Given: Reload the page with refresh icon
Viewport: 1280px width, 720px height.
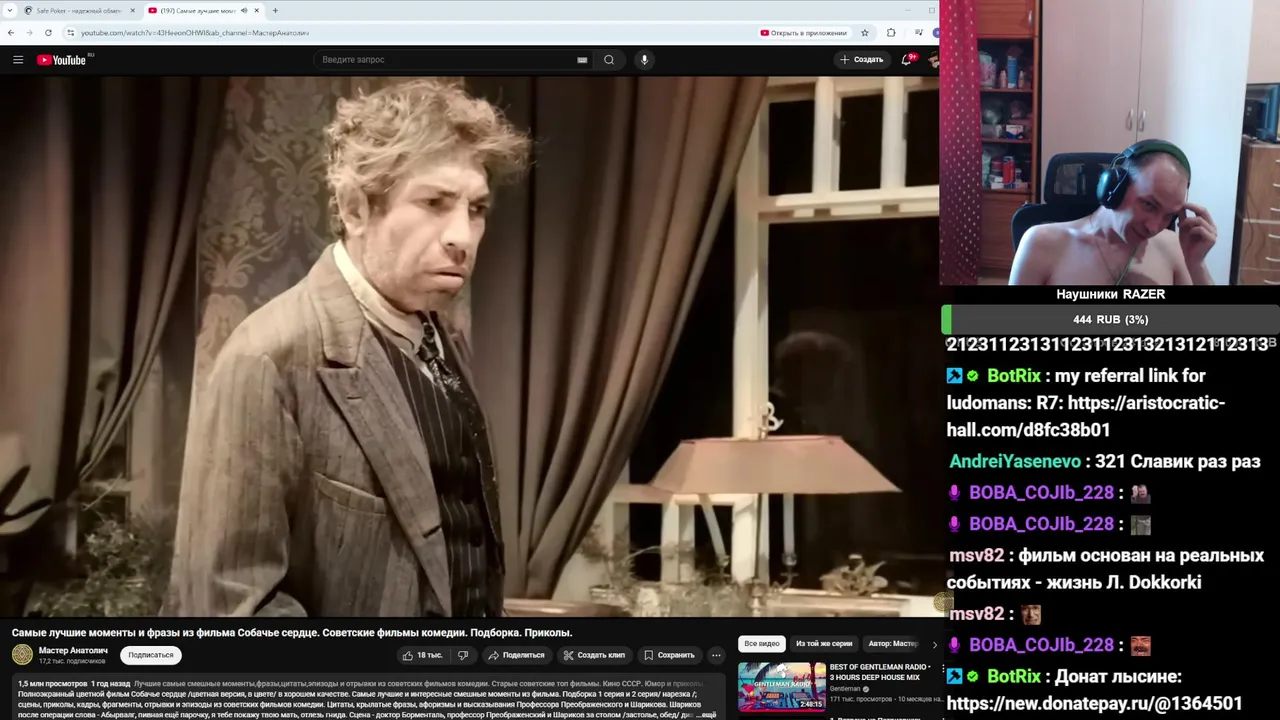Looking at the screenshot, I should tap(48, 33).
